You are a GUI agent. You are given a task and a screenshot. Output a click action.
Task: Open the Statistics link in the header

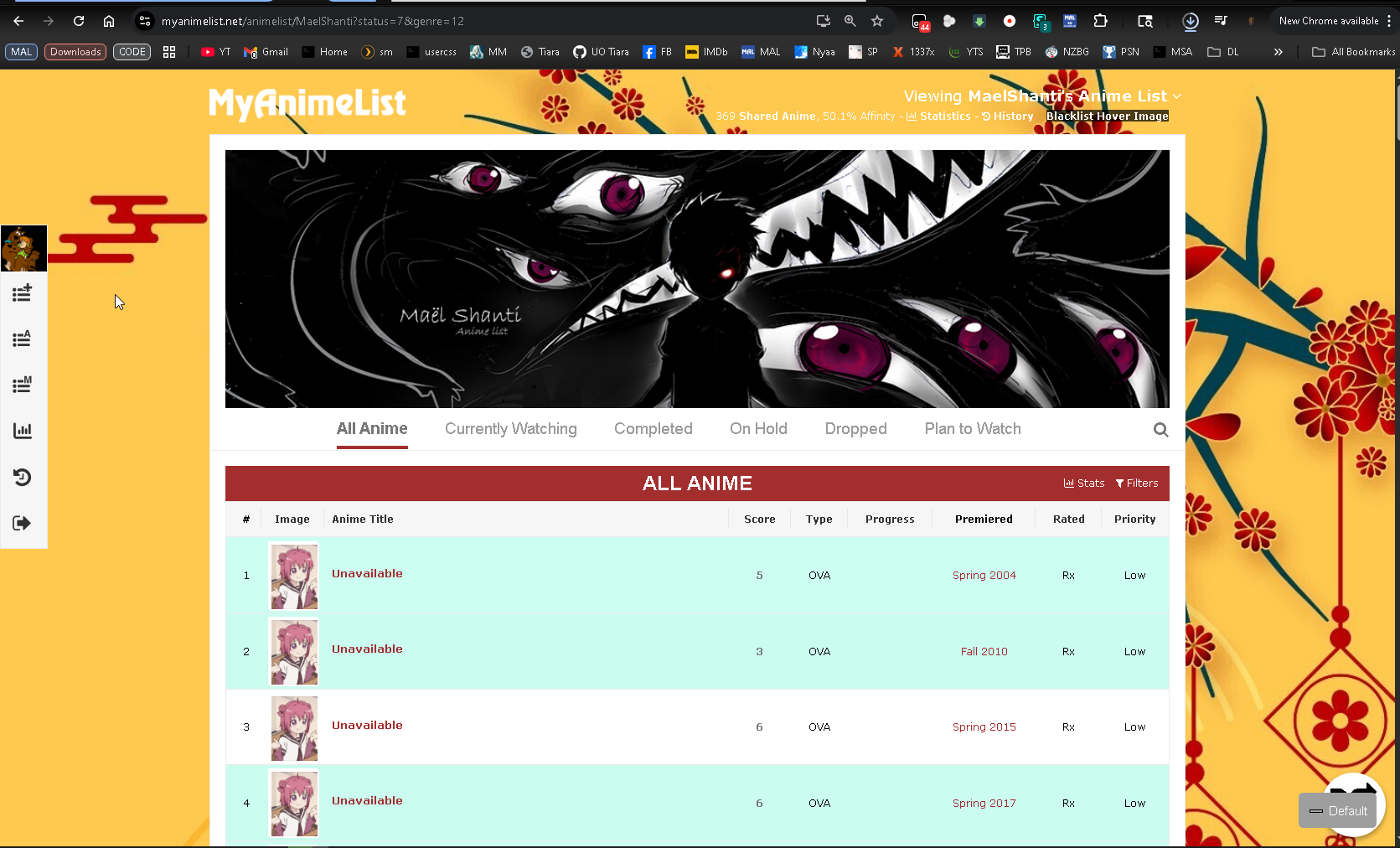pos(938,116)
